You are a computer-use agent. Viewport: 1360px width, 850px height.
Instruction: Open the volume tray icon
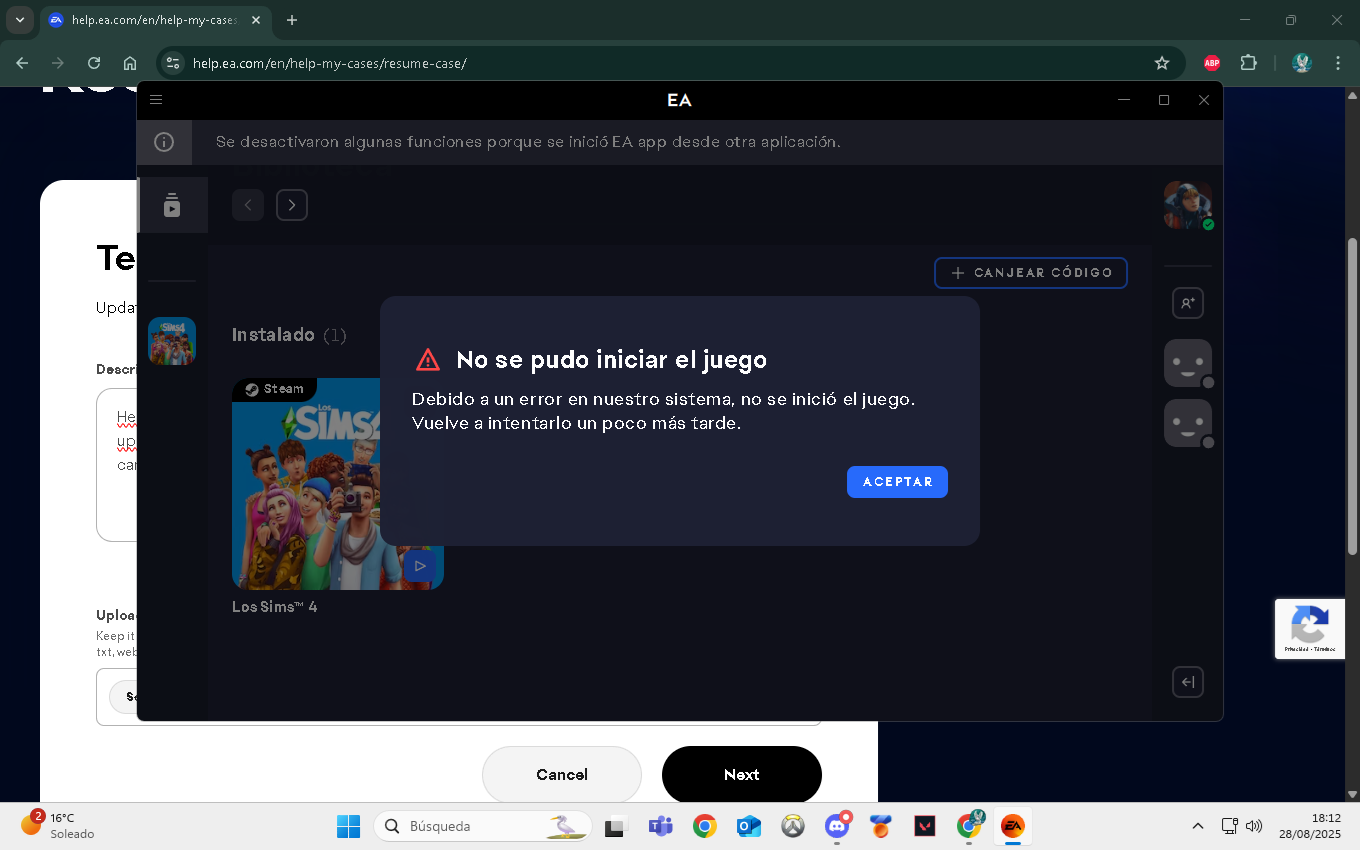[x=1254, y=826]
